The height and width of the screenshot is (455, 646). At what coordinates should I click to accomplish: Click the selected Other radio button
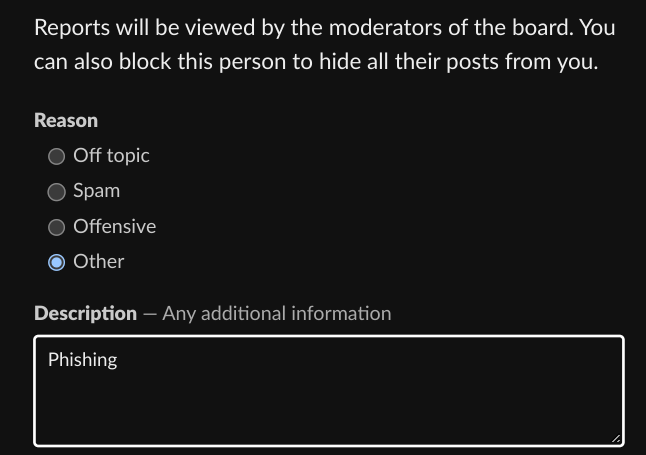click(57, 262)
